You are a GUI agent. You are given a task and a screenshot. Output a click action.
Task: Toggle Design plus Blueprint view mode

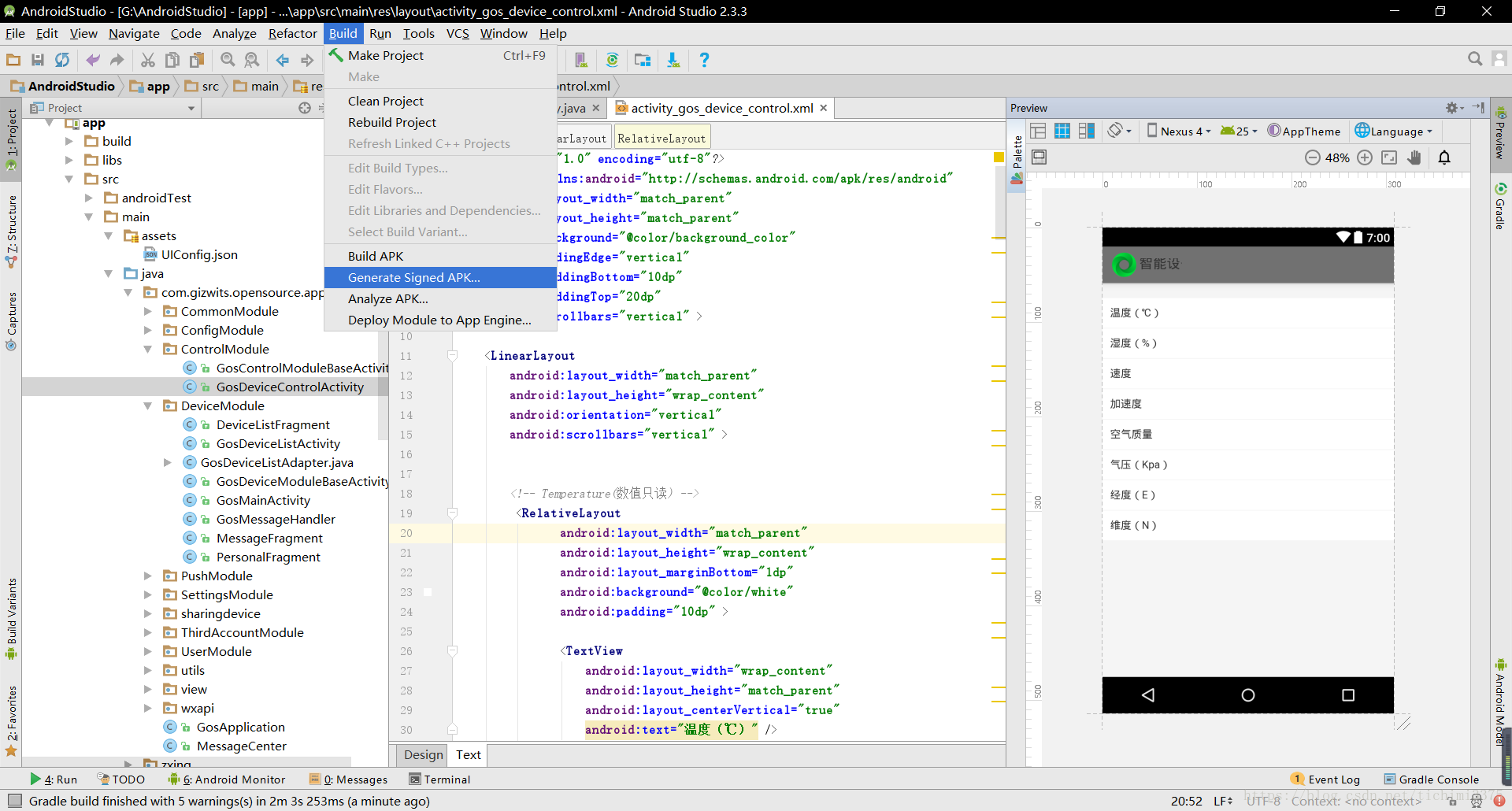[1087, 131]
